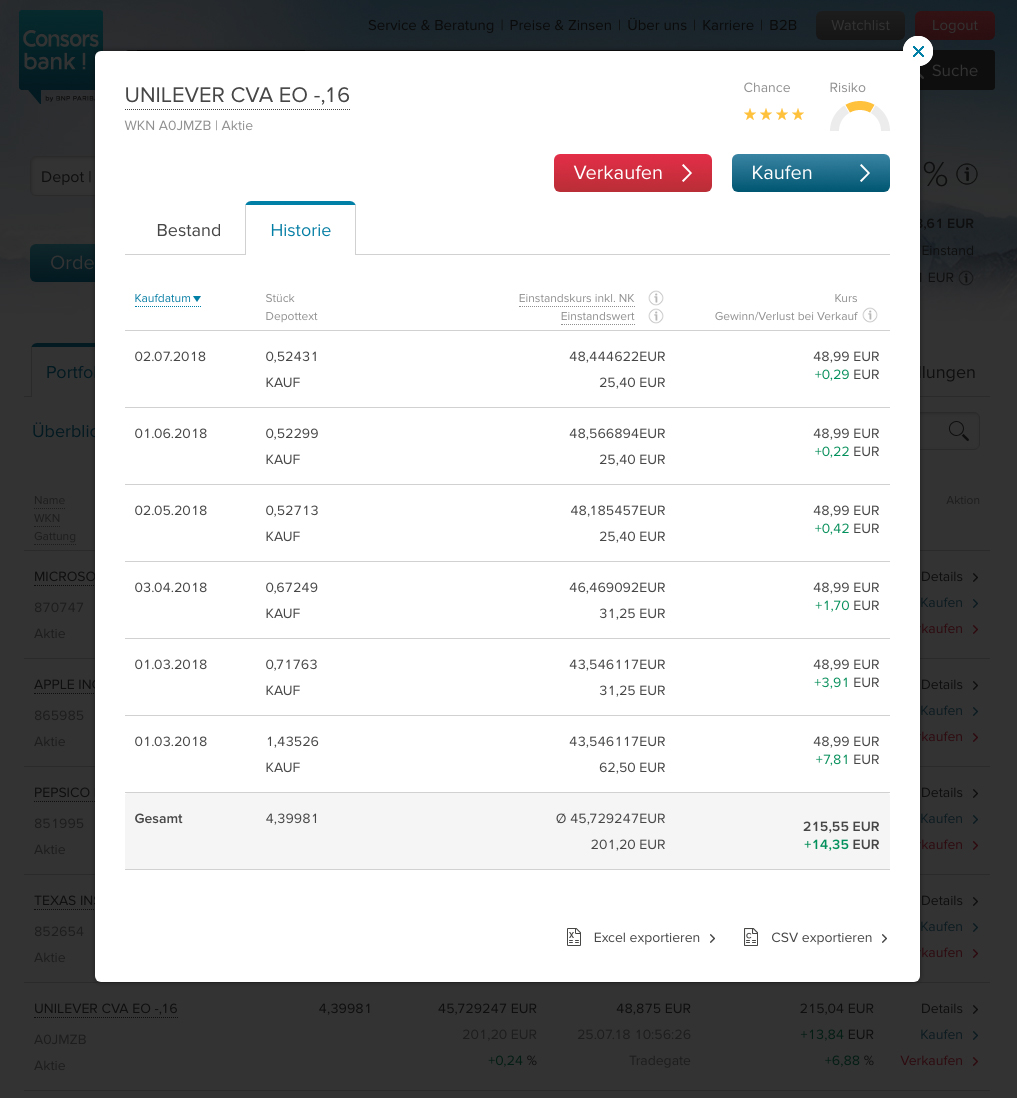This screenshot has height=1098, width=1017.
Task: Export history via CSV exportieren
Action: (x=816, y=938)
